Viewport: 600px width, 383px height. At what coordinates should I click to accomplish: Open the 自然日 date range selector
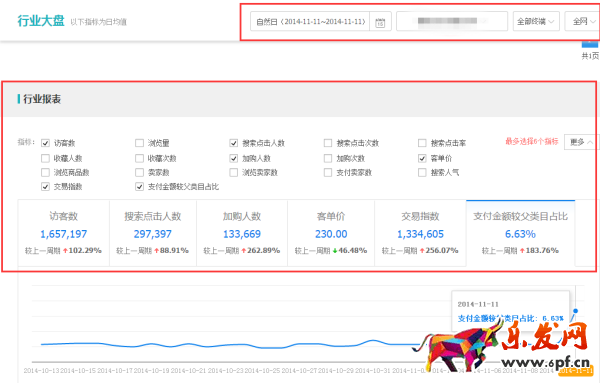click(x=321, y=21)
